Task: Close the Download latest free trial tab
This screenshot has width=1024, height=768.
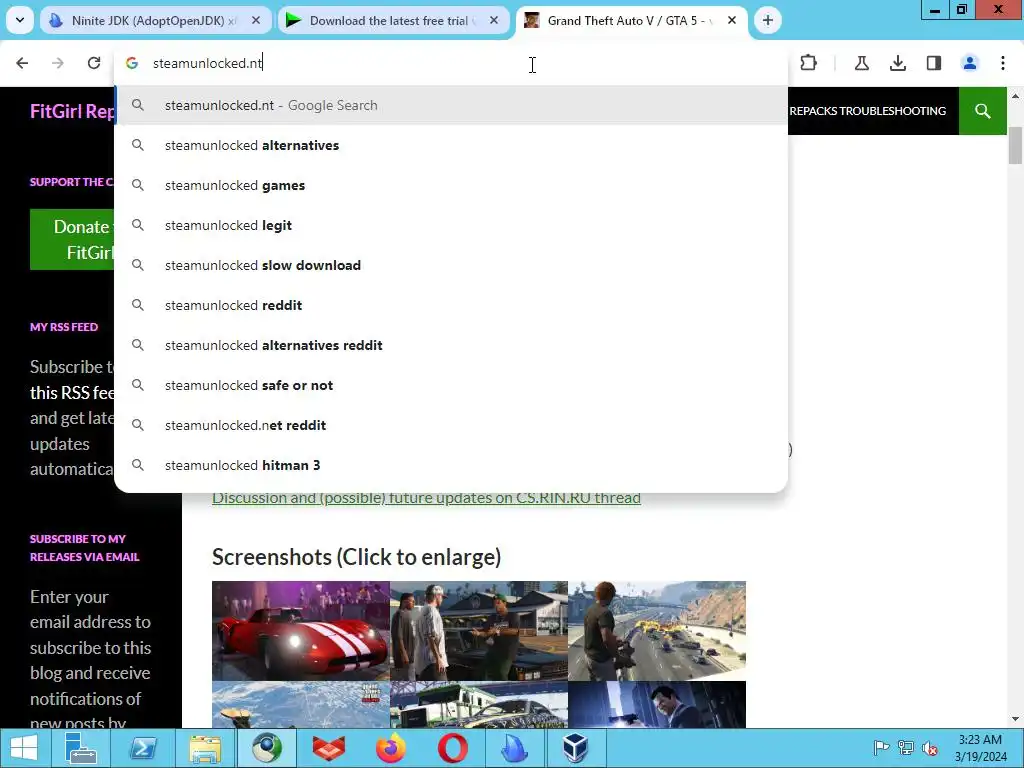Action: (494, 21)
